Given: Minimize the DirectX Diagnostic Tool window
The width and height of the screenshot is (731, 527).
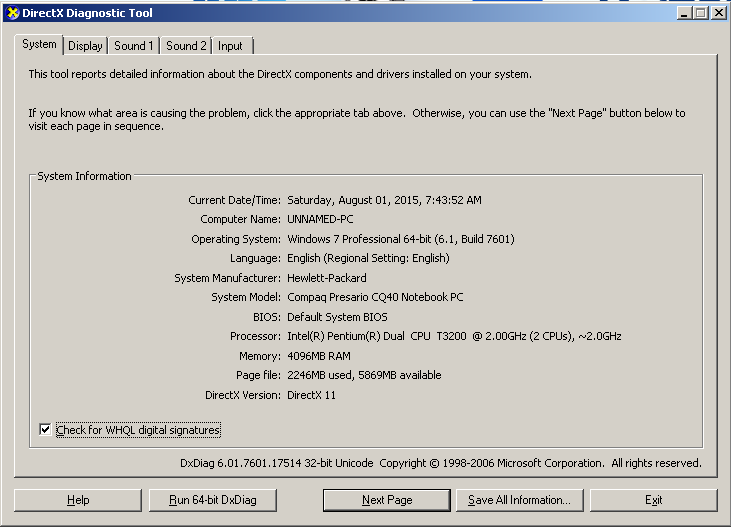Looking at the screenshot, I should pos(684,13).
